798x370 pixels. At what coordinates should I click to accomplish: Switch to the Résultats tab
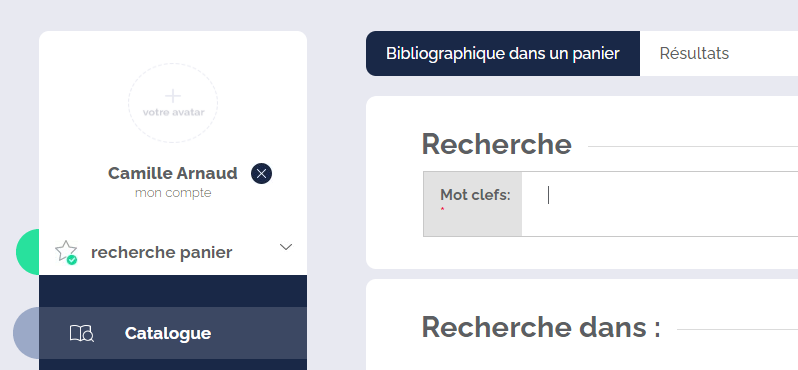coord(694,53)
